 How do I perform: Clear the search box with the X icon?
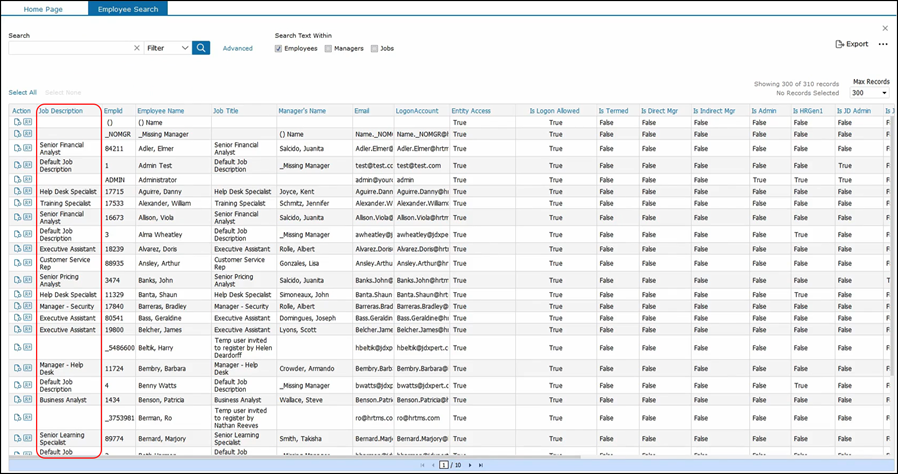pyautogui.click(x=136, y=48)
